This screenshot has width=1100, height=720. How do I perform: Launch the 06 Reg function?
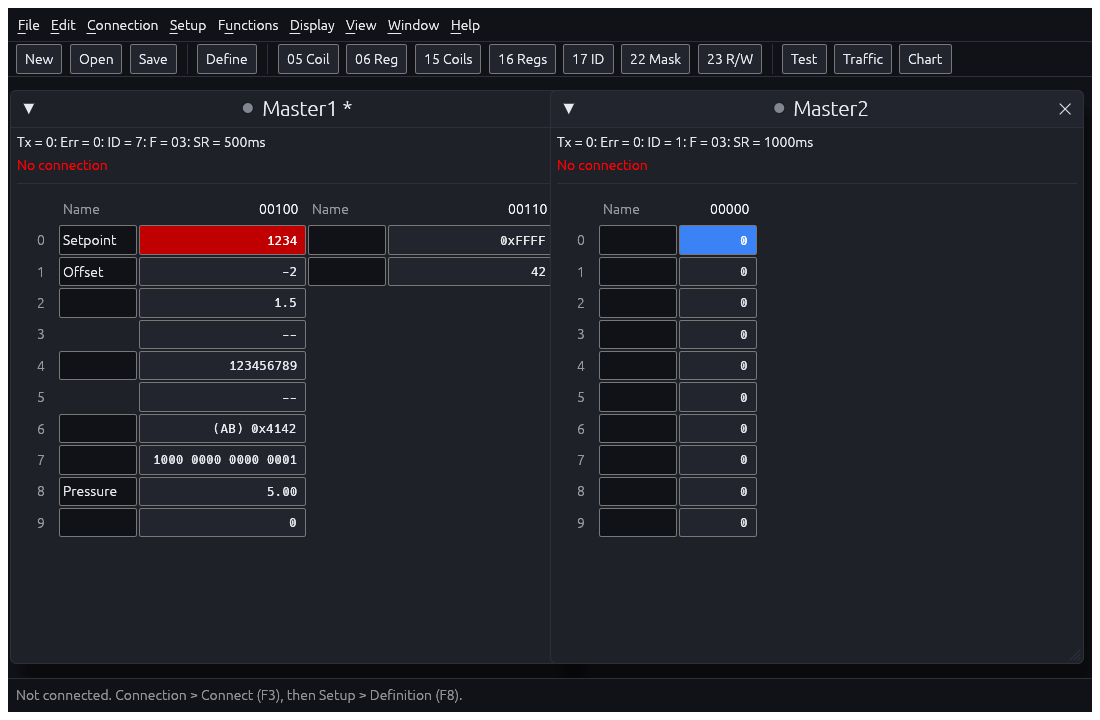(x=376, y=59)
